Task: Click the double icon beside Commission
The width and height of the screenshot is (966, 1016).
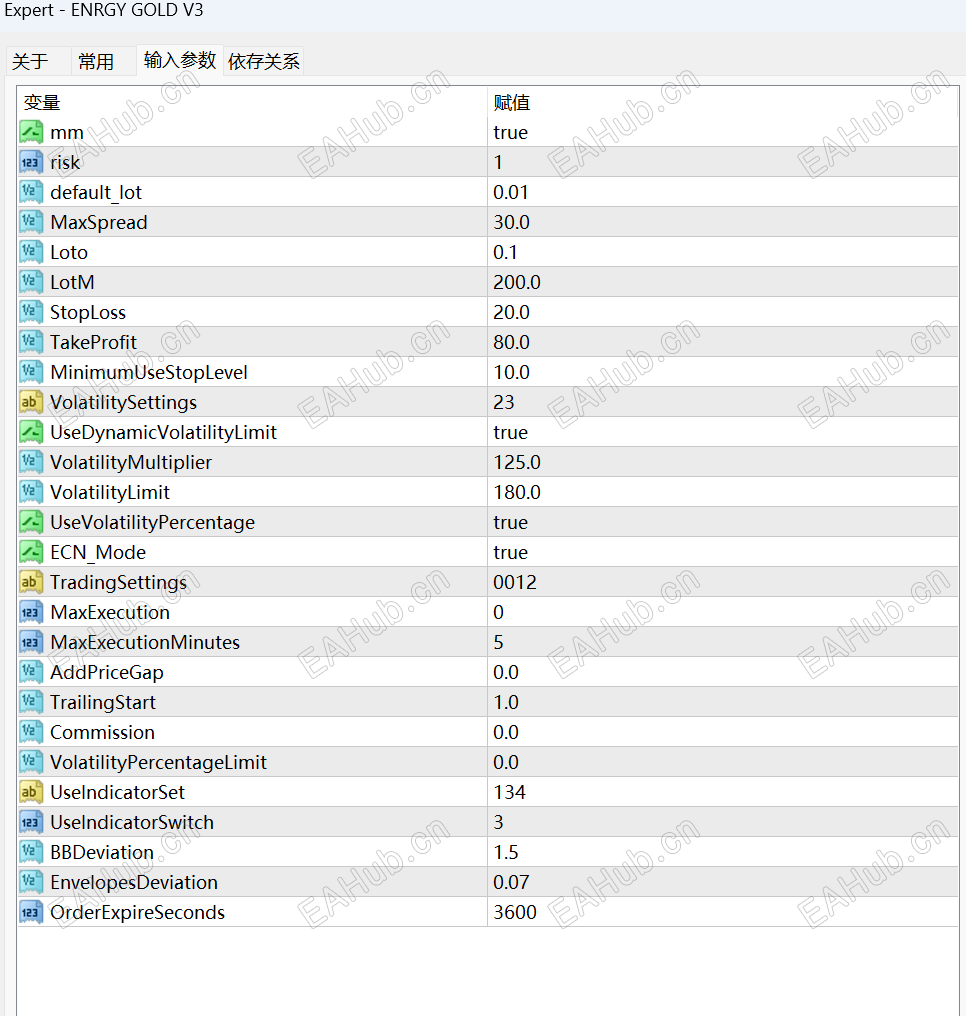Action: (x=30, y=732)
